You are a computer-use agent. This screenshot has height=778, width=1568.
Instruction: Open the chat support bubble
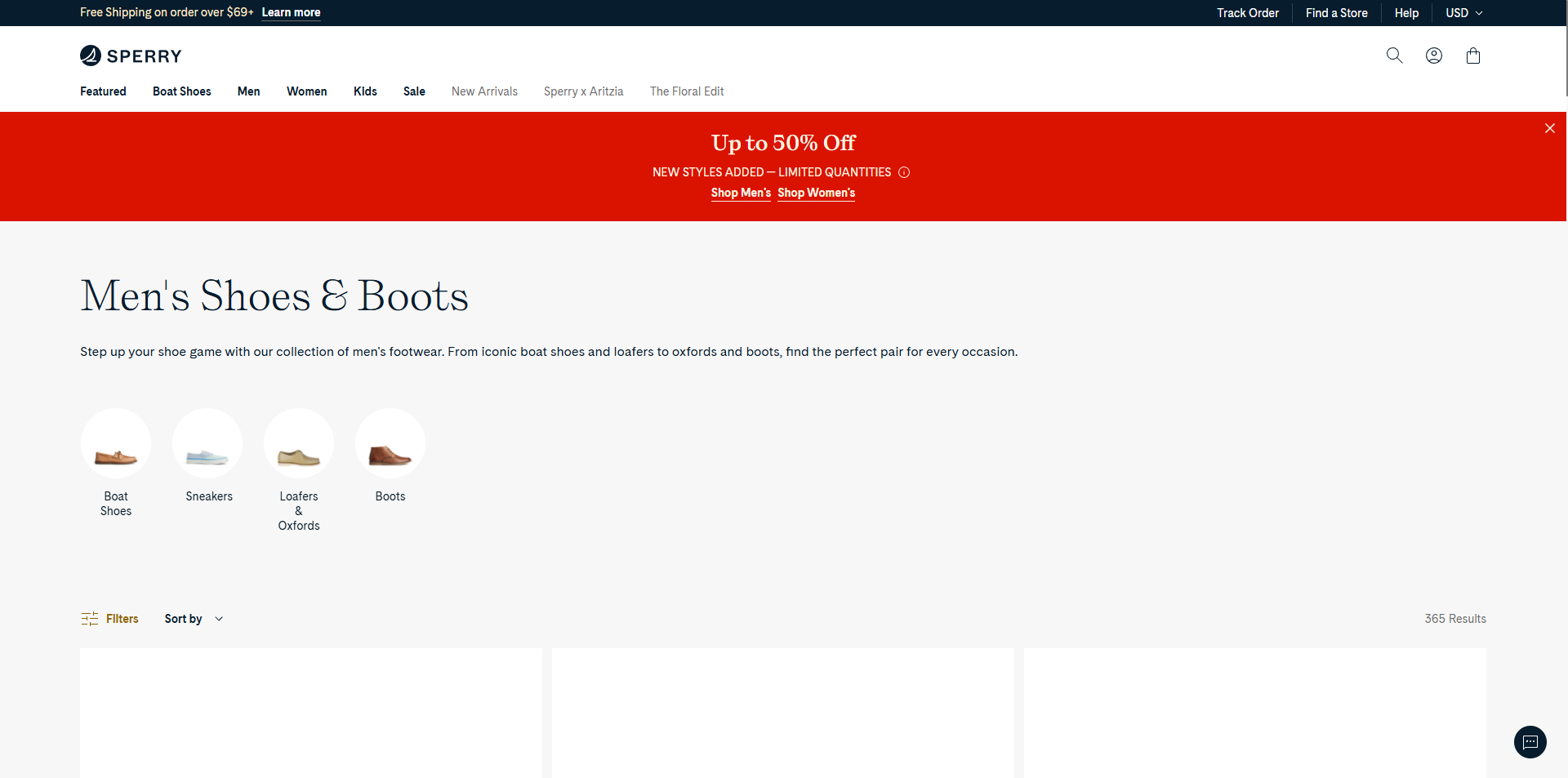coord(1530,742)
